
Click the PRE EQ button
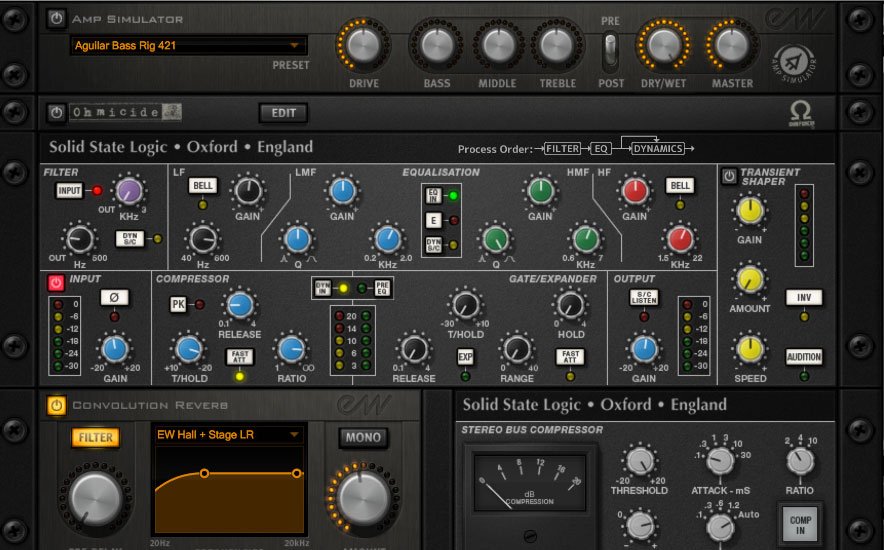point(382,288)
